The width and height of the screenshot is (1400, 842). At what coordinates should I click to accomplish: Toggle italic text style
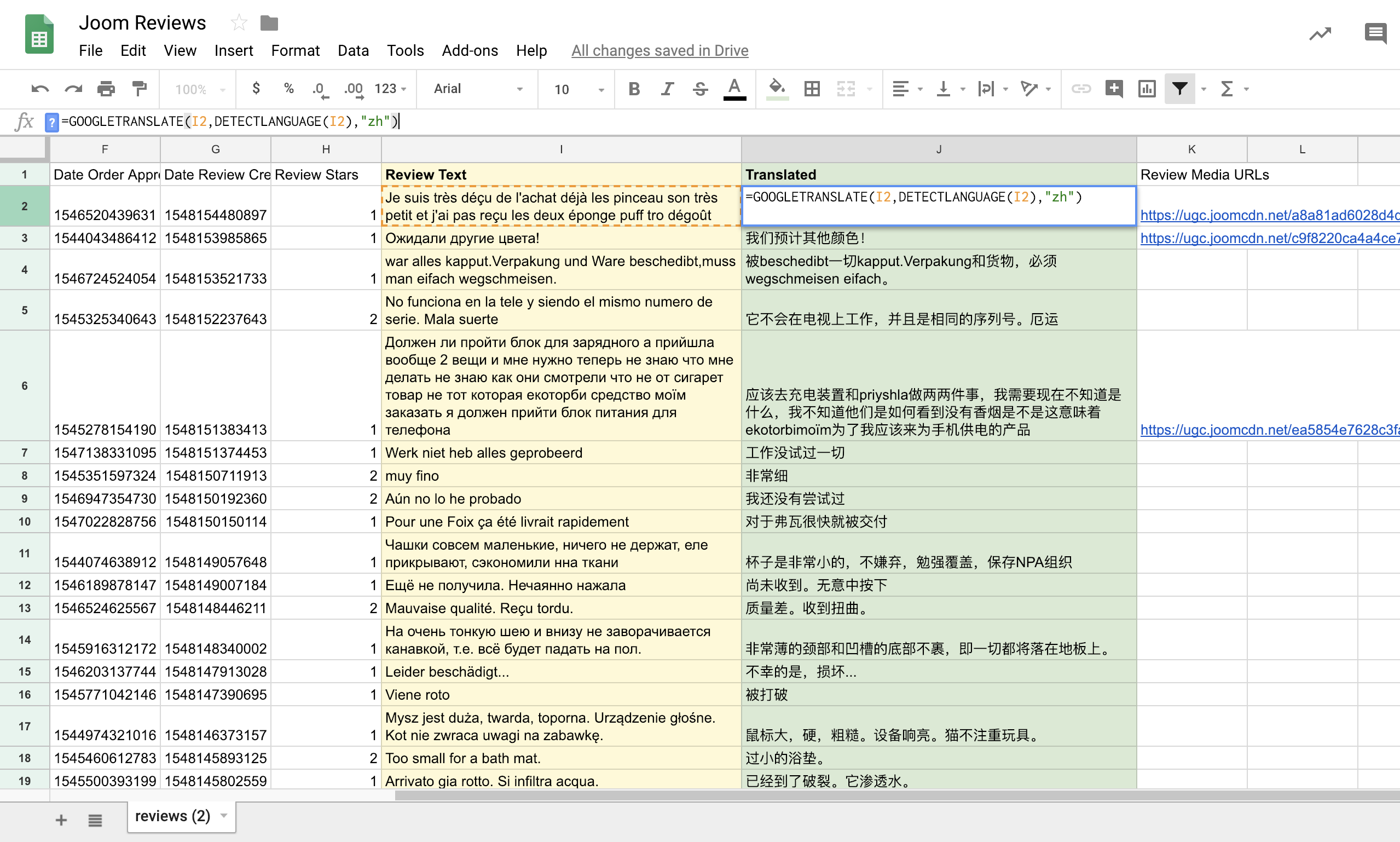click(667, 89)
